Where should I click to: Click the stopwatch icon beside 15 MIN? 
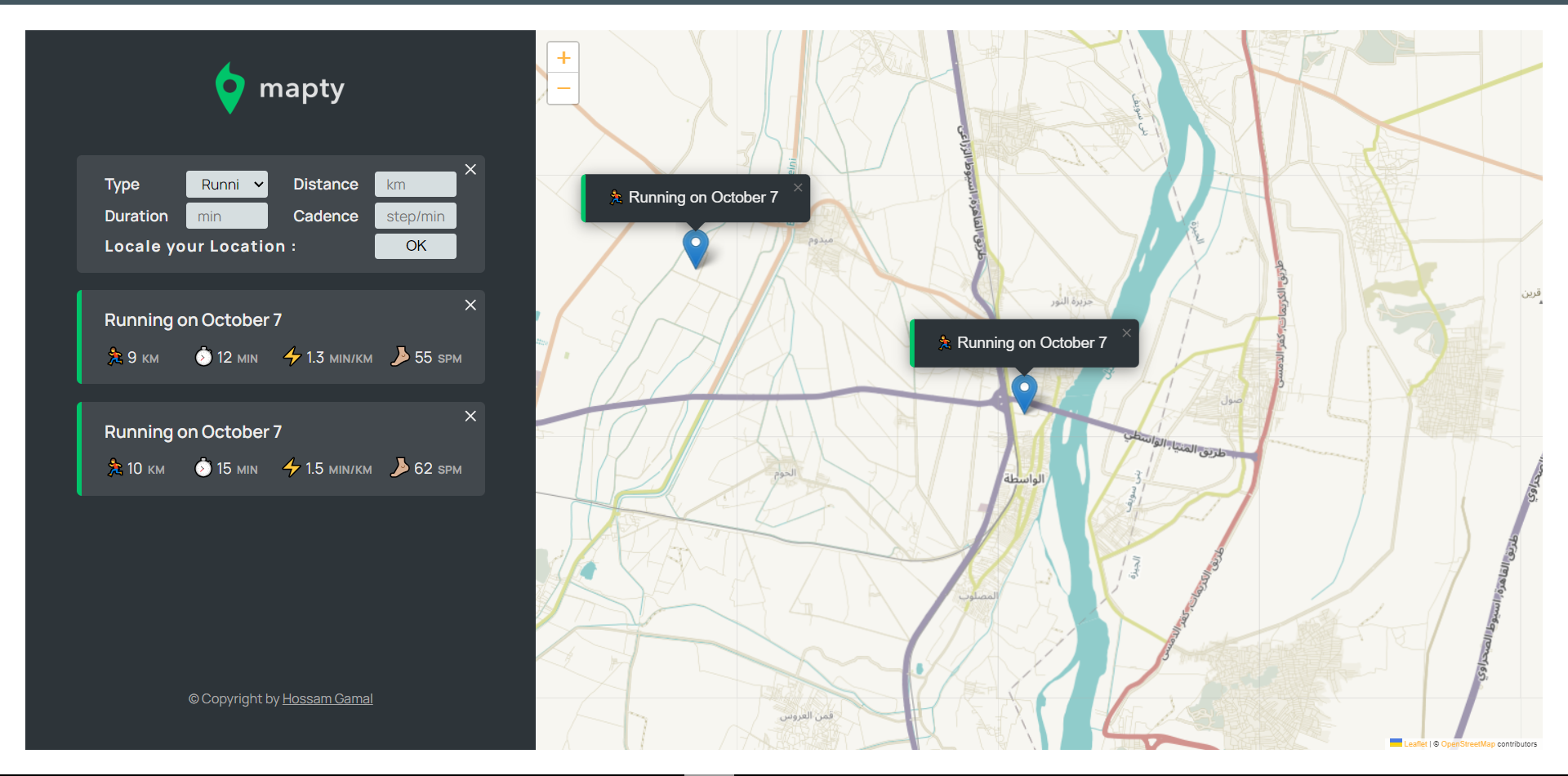(x=203, y=468)
